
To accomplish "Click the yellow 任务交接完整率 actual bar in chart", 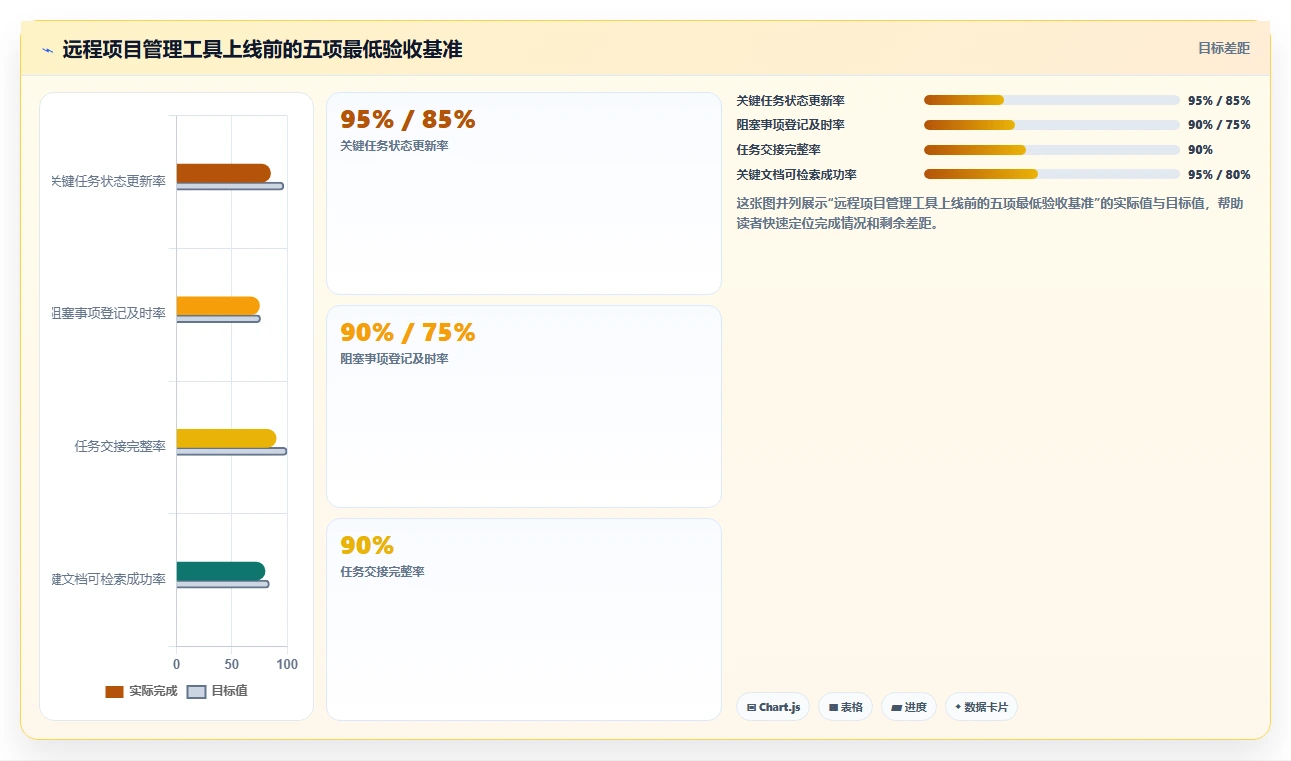I will pyautogui.click(x=226, y=438).
